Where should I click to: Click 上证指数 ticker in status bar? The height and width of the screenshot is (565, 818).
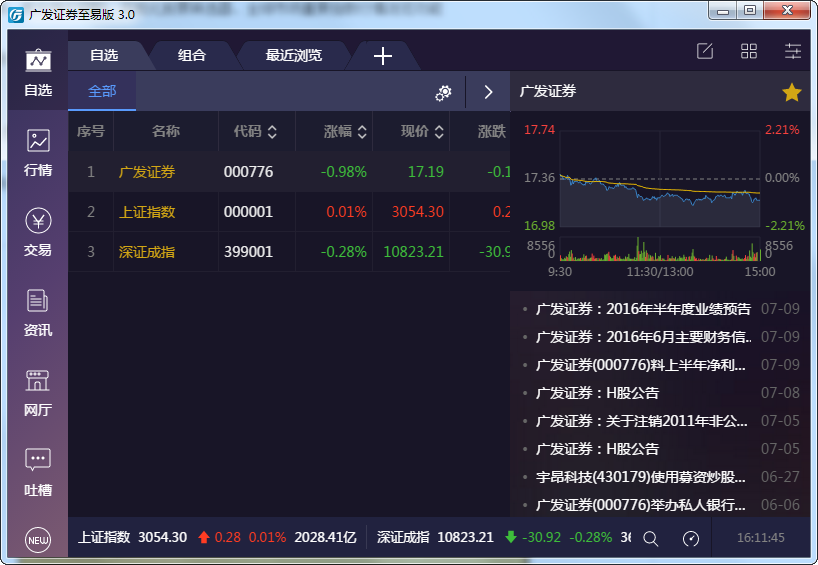(x=104, y=537)
